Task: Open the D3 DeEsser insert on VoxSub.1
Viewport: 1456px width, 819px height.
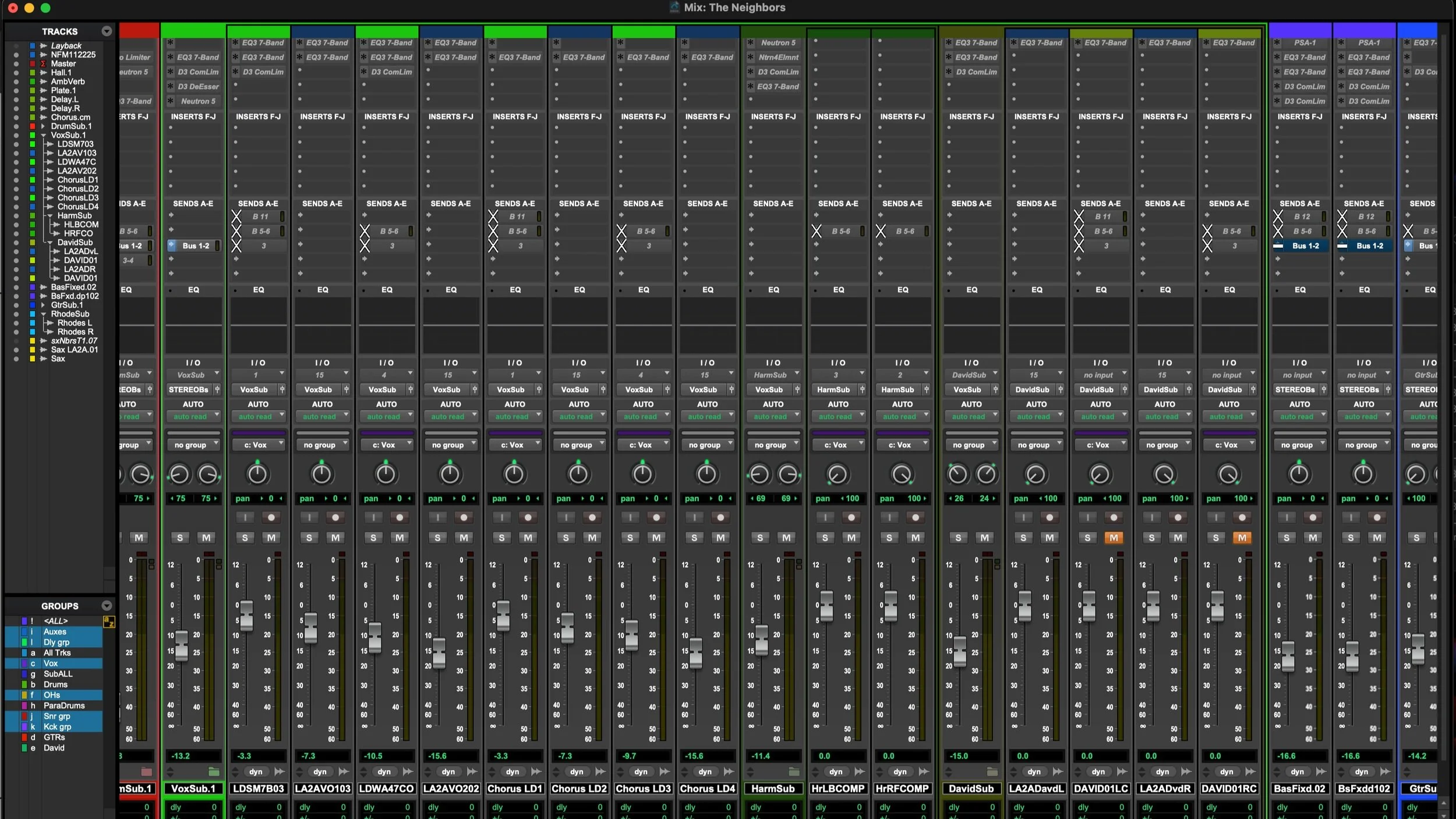Action: coord(198,86)
